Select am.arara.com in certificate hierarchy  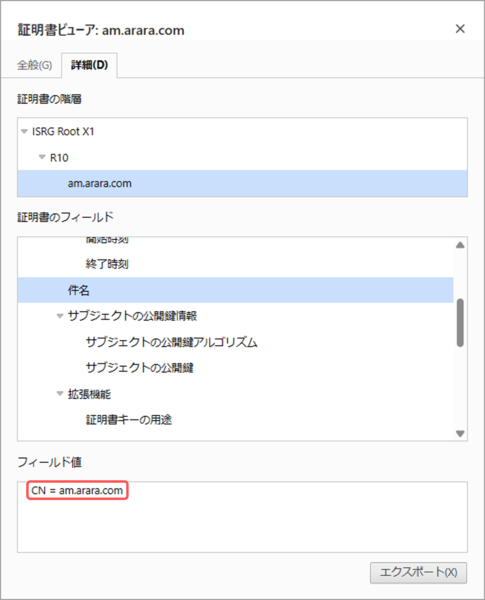(242, 184)
